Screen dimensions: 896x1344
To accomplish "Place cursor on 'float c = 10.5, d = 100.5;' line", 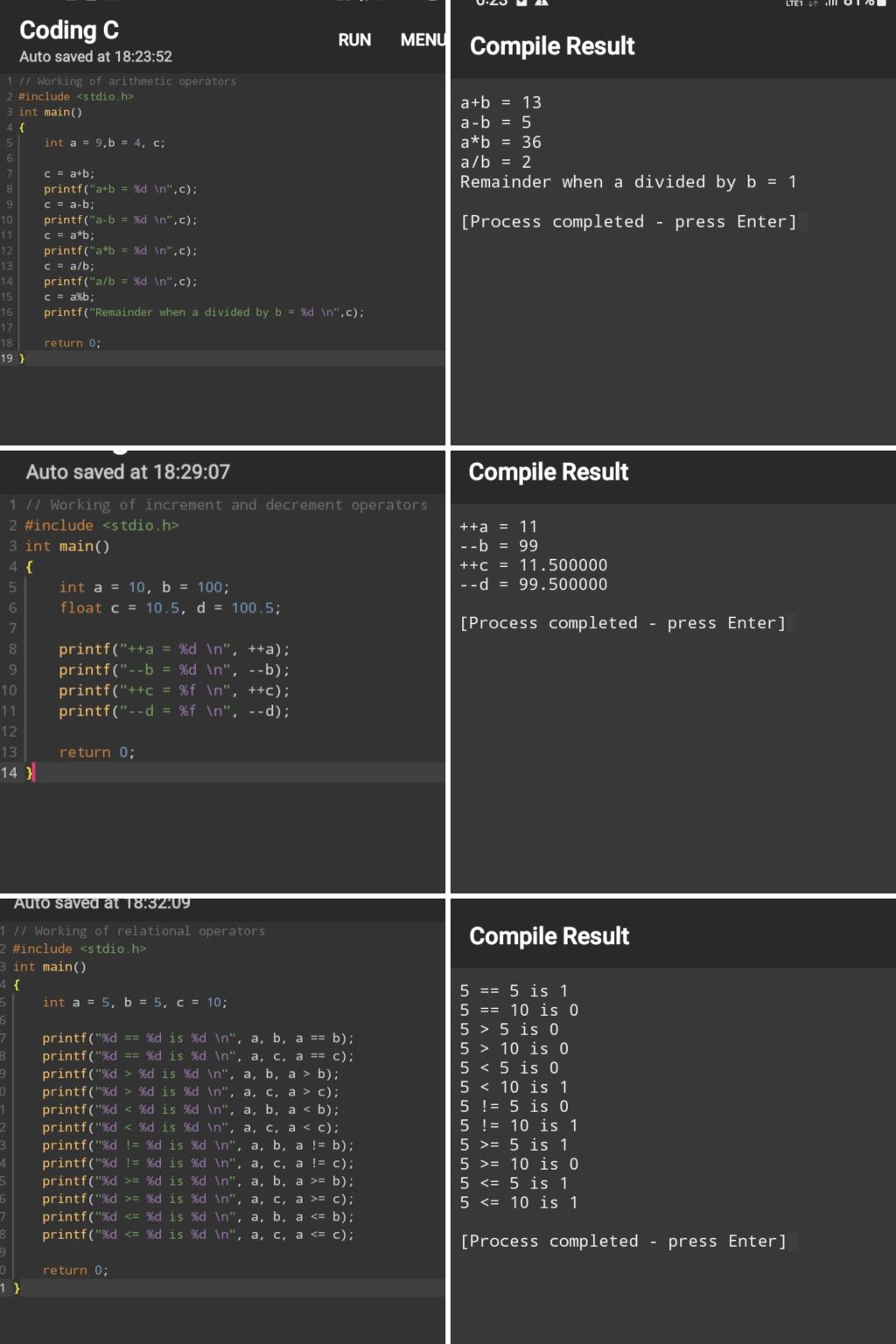I will pyautogui.click(x=170, y=608).
